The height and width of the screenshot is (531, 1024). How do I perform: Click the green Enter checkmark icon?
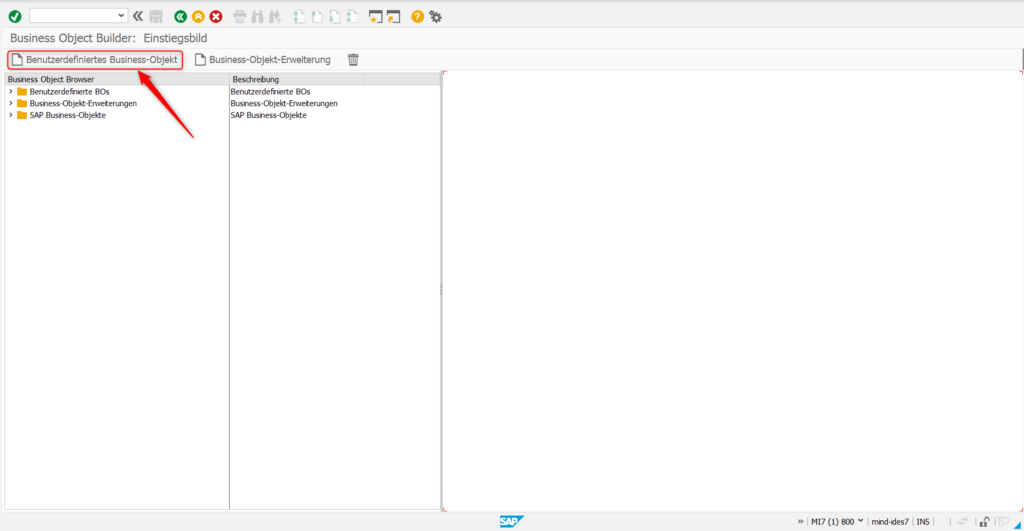tap(14, 16)
